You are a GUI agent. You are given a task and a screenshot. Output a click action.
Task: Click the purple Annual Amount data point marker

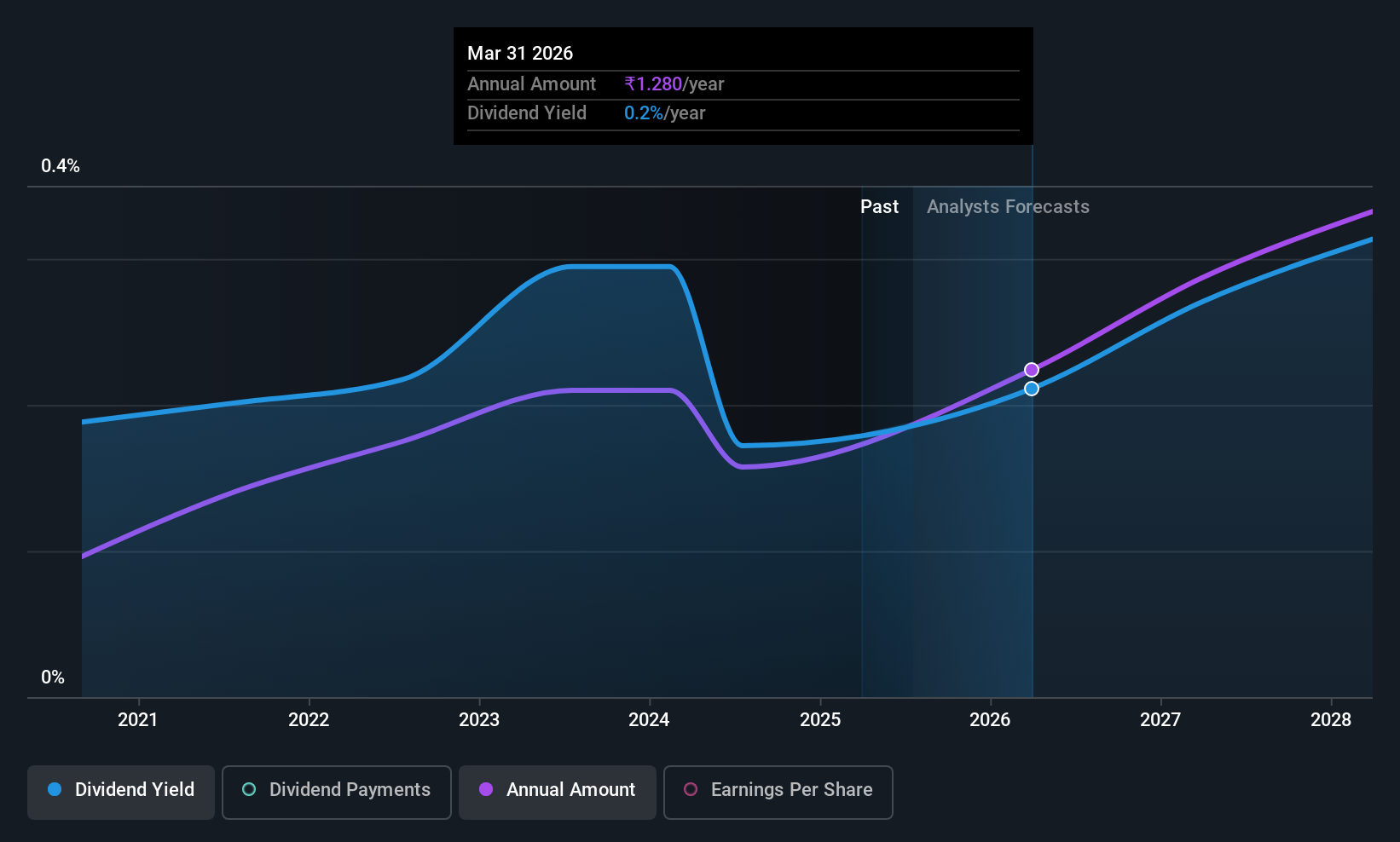pos(1032,370)
